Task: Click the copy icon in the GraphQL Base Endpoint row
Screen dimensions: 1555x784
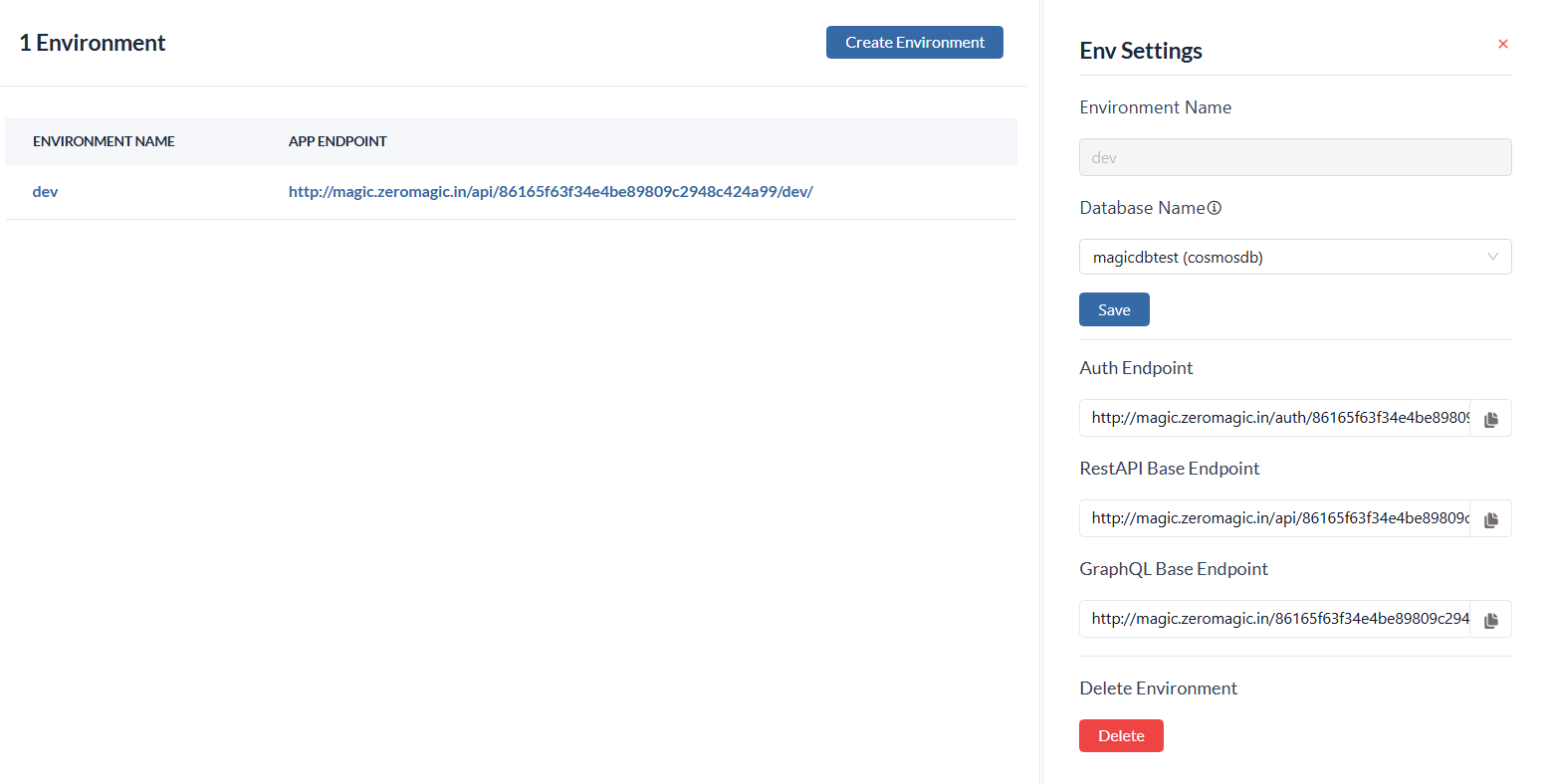Action: click(1490, 619)
